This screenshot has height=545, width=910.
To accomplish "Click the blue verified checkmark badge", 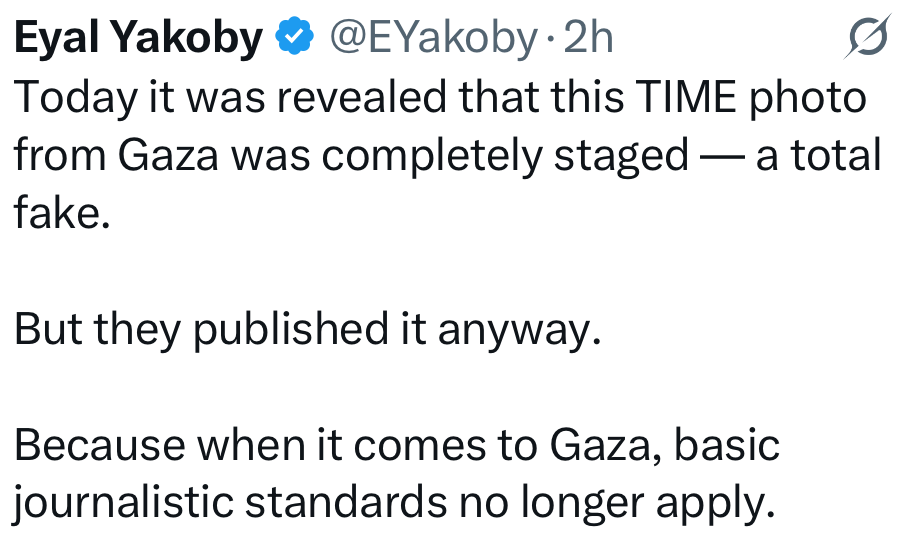I will (292, 38).
